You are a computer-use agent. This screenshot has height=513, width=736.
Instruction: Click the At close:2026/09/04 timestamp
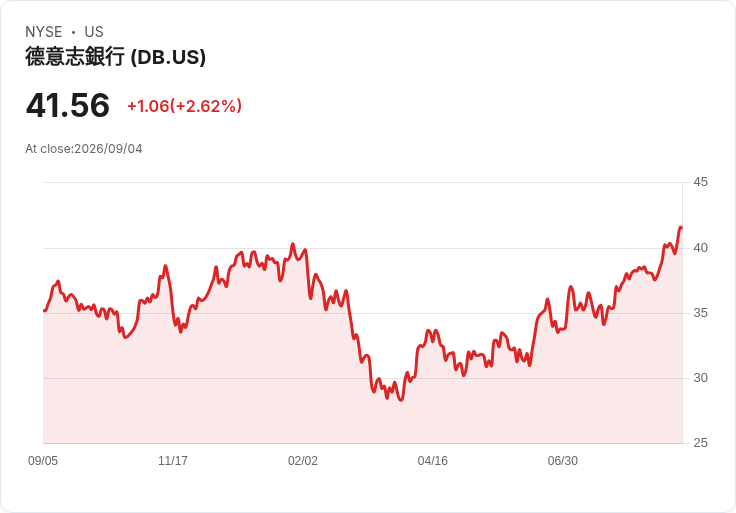[84, 149]
